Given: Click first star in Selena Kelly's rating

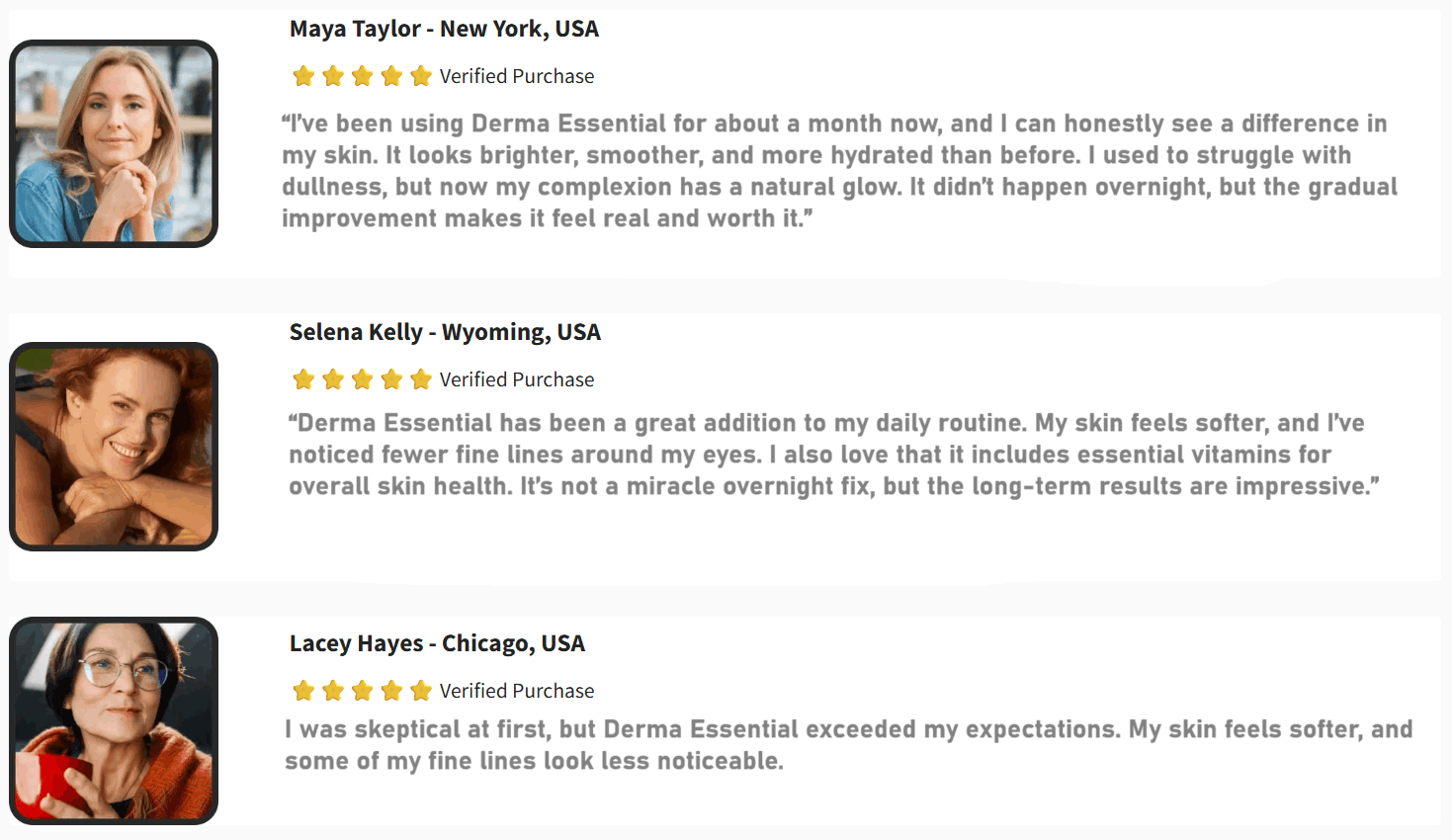Looking at the screenshot, I should click(x=303, y=379).
